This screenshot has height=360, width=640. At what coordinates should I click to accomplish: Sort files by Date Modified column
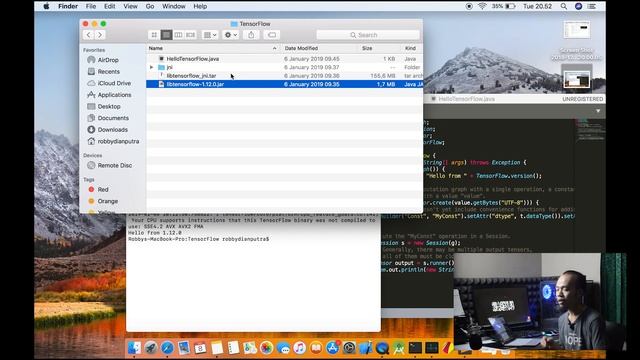tap(320, 48)
